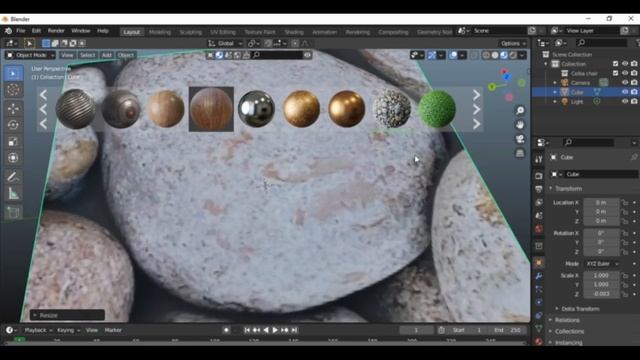The width and height of the screenshot is (640, 360).
Task: Click the Blender logo menu icon
Action: [8, 31]
